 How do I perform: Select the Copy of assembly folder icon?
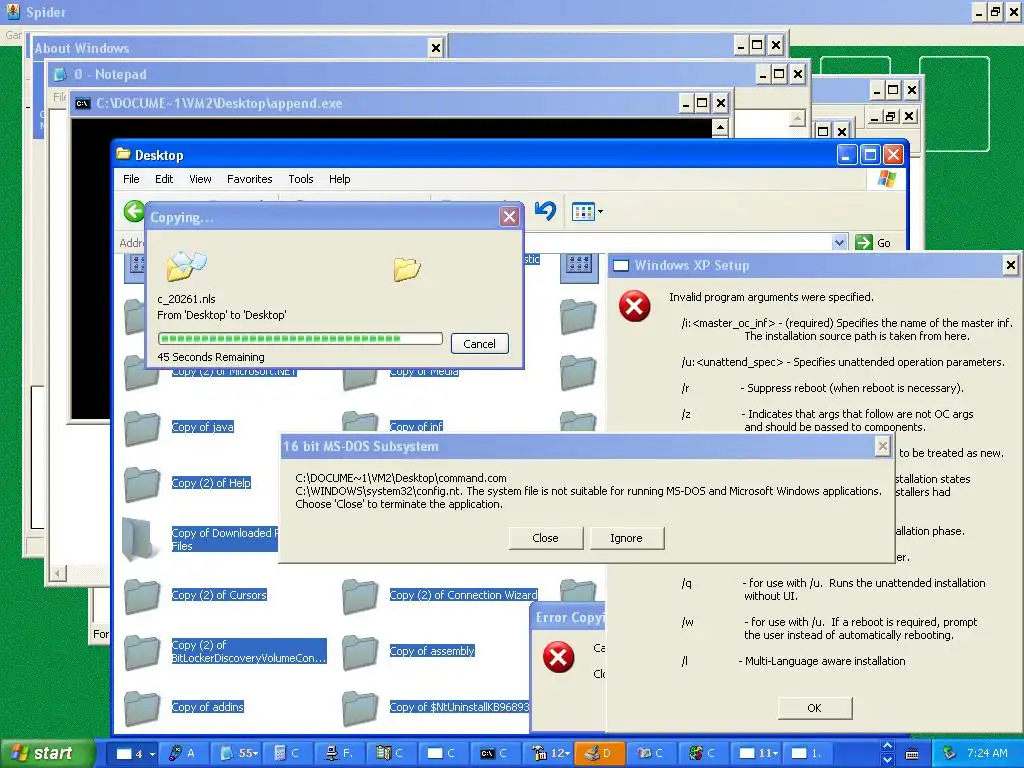coord(360,652)
